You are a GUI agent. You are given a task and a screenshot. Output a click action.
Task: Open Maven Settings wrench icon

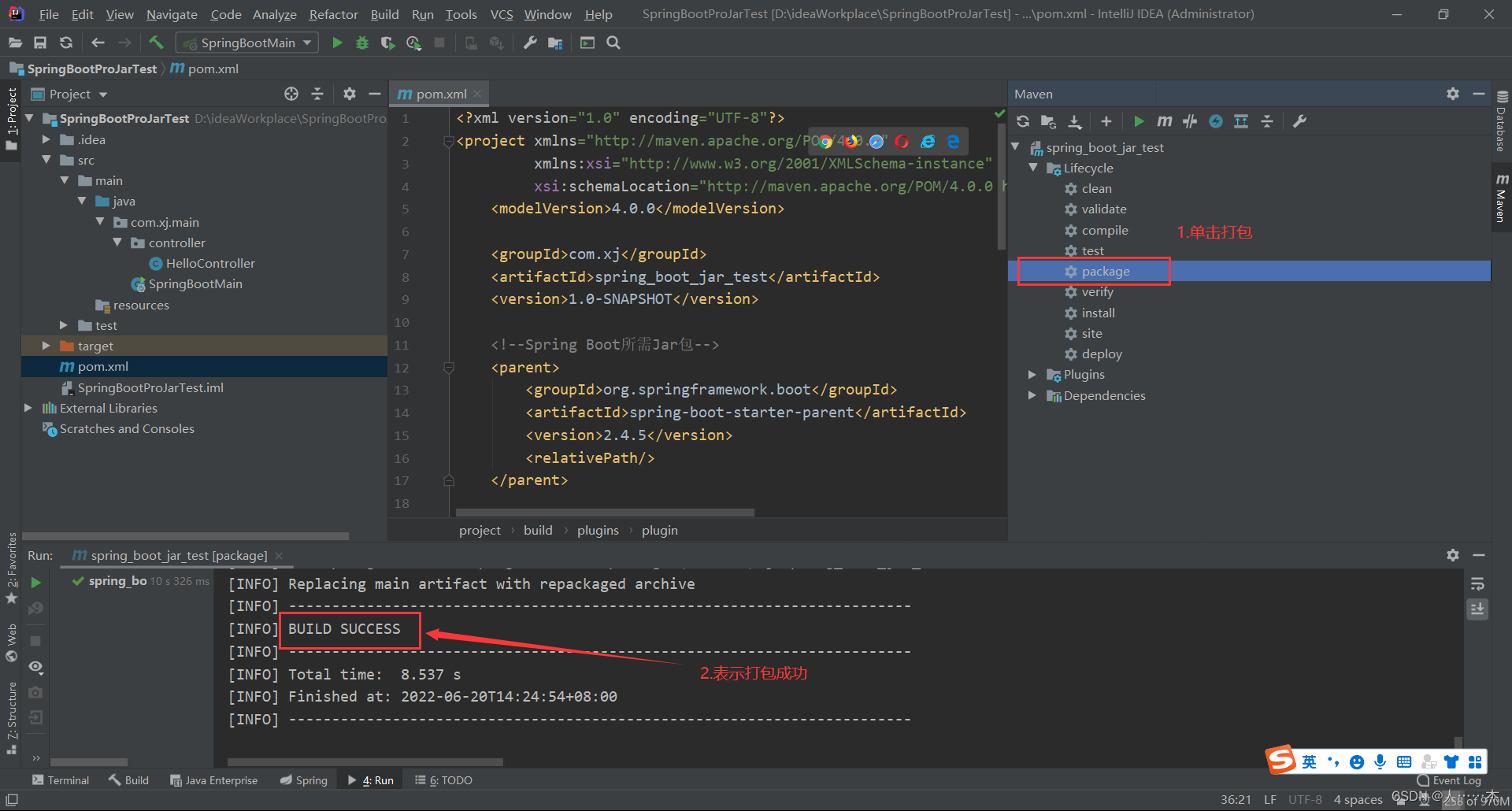point(1299,121)
